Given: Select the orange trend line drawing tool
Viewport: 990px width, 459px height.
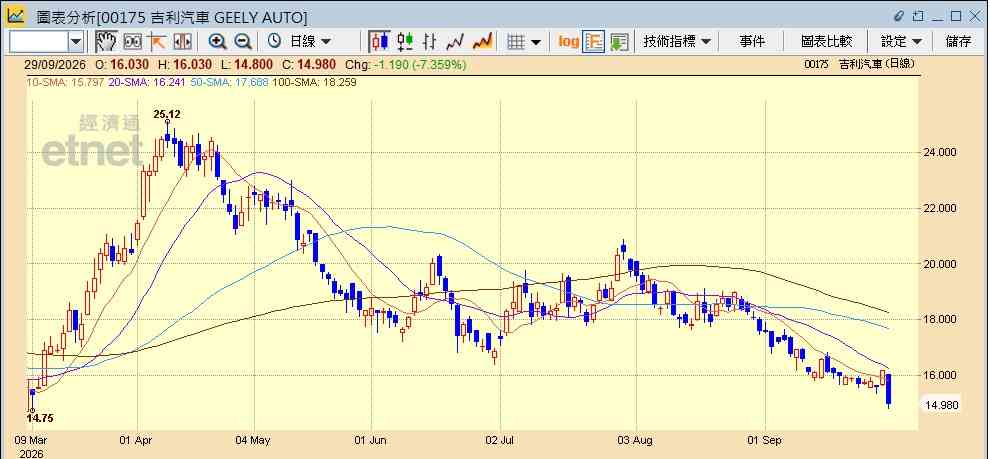Looking at the screenshot, I should point(157,42).
